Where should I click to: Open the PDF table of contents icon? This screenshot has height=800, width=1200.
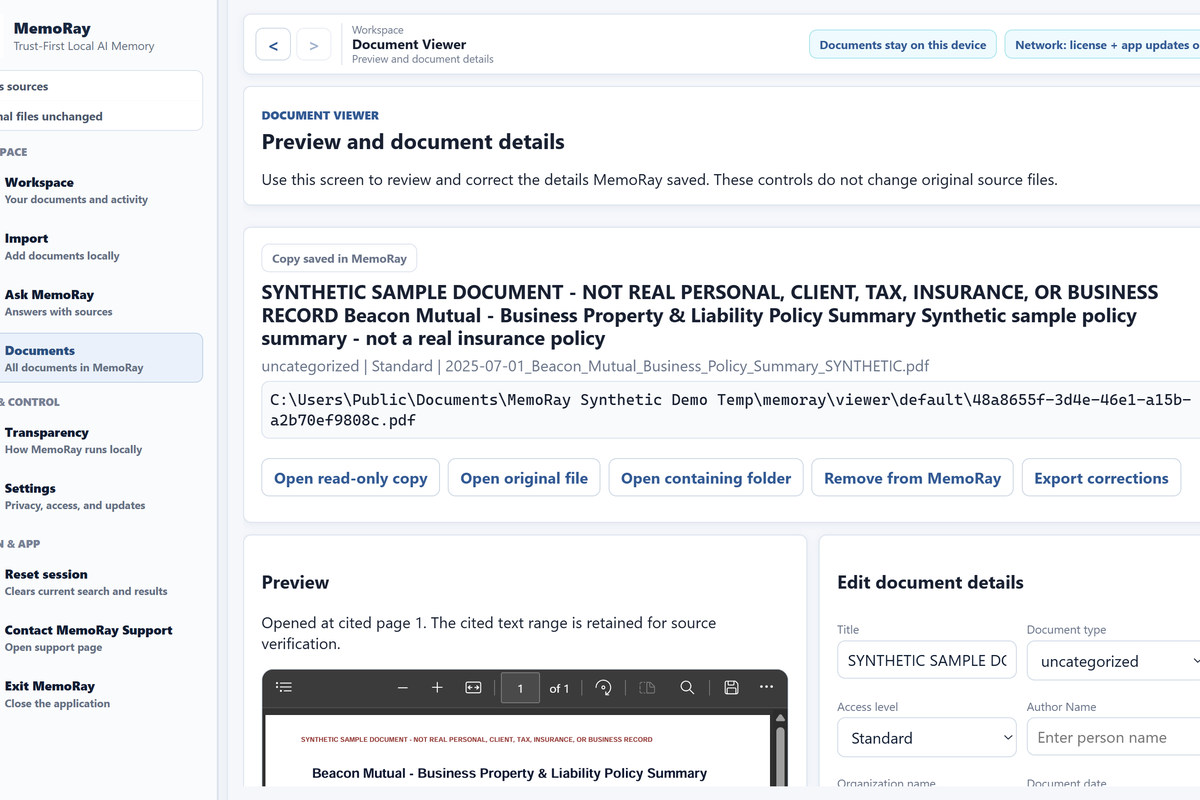tap(284, 687)
